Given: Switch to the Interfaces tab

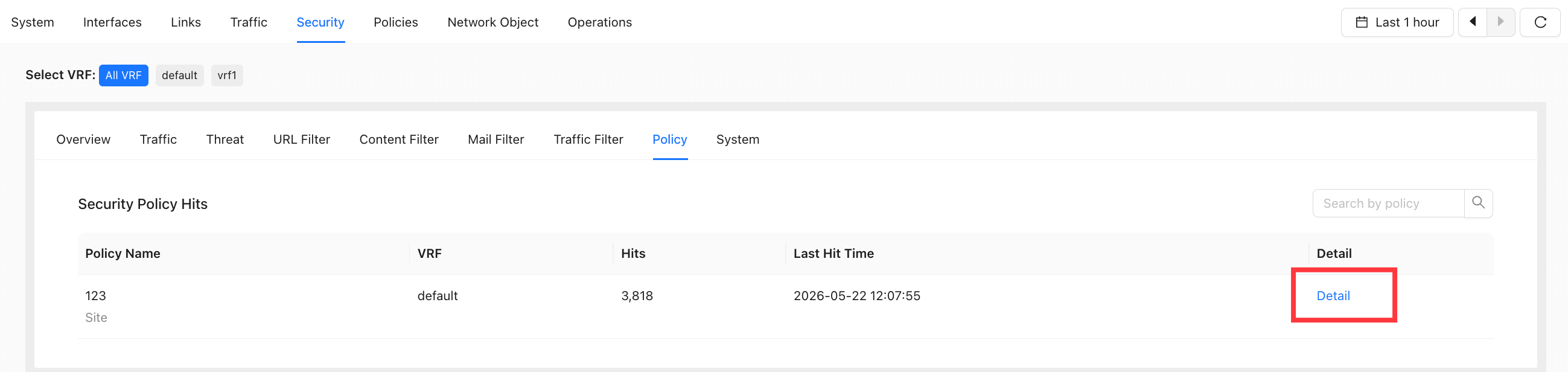Looking at the screenshot, I should (112, 22).
